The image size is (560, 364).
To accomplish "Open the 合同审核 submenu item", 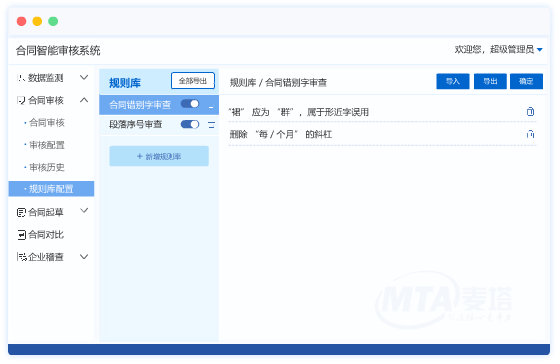I will (47, 123).
